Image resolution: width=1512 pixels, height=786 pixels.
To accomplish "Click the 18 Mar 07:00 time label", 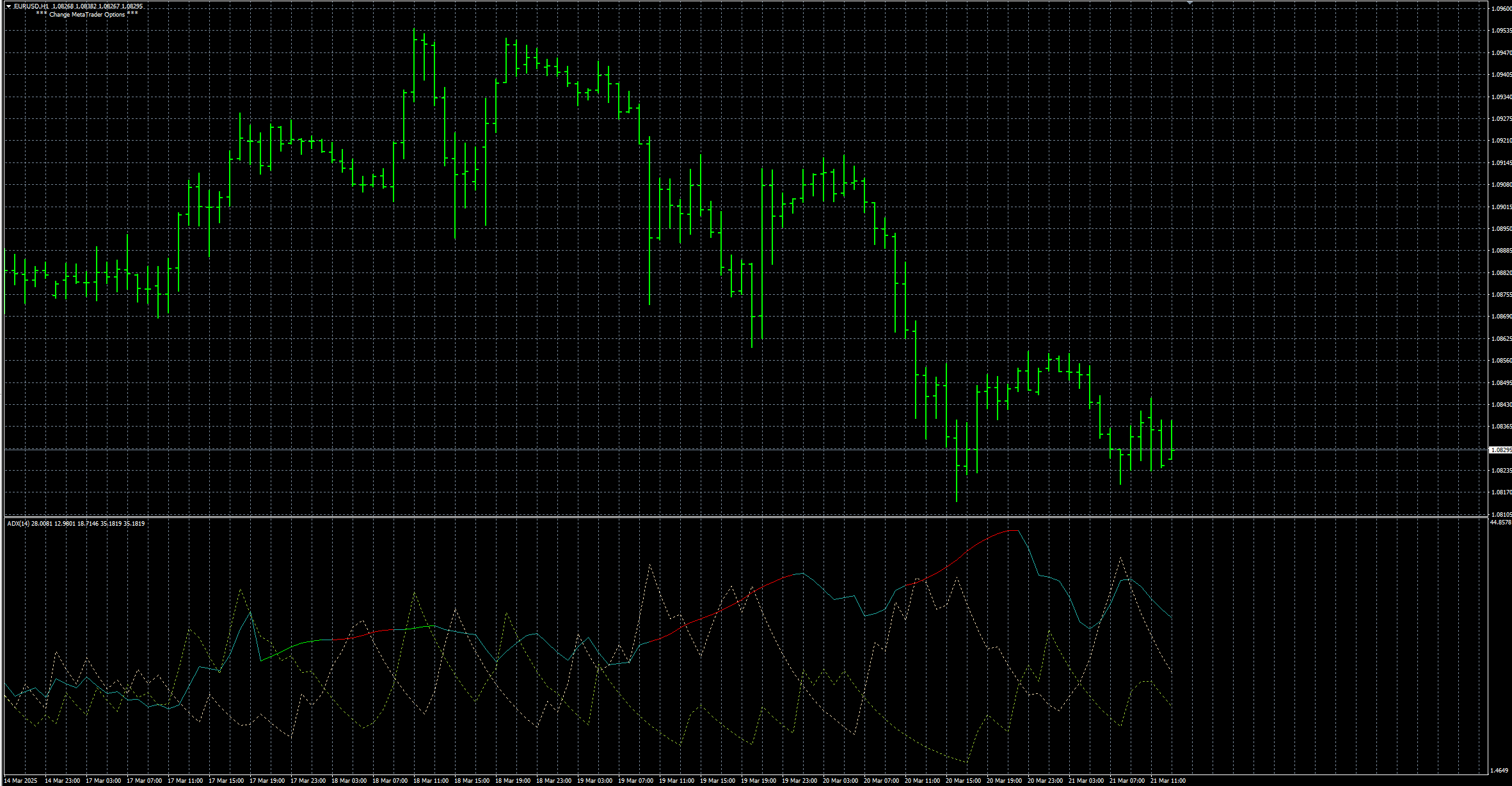I will click(x=390, y=781).
